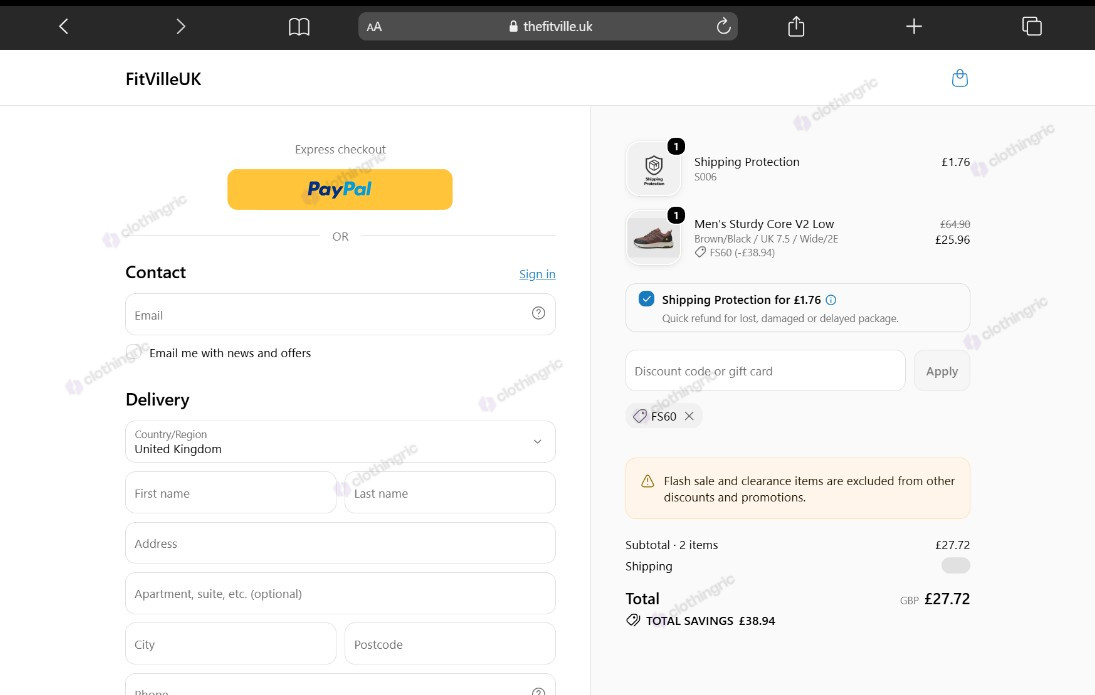Viewport: 1095px width, 695px height.
Task: Select the Men's Sturdy Core V2 Low title
Action: coord(764,224)
